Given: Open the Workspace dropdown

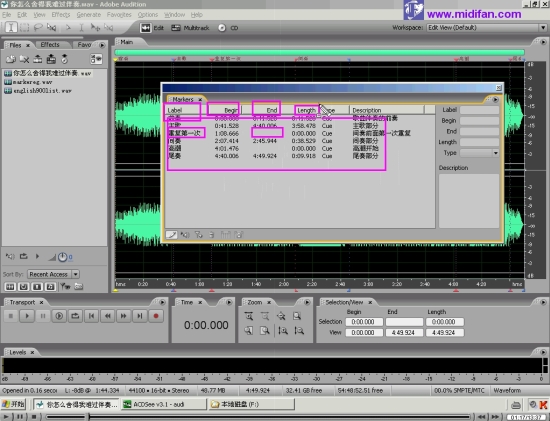Looking at the screenshot, I should point(543,27).
